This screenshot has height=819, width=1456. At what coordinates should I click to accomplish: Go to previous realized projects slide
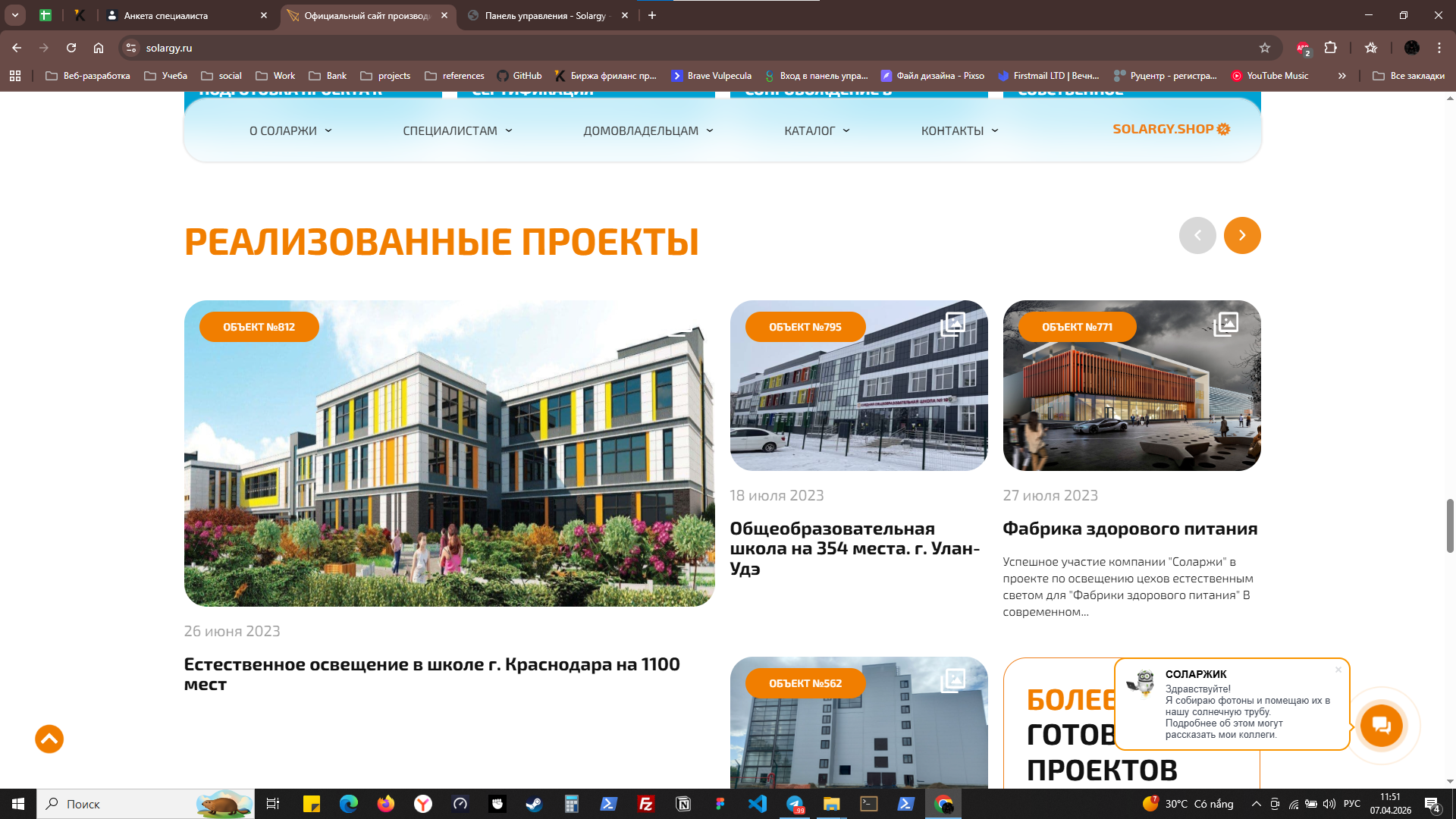pyautogui.click(x=1197, y=235)
